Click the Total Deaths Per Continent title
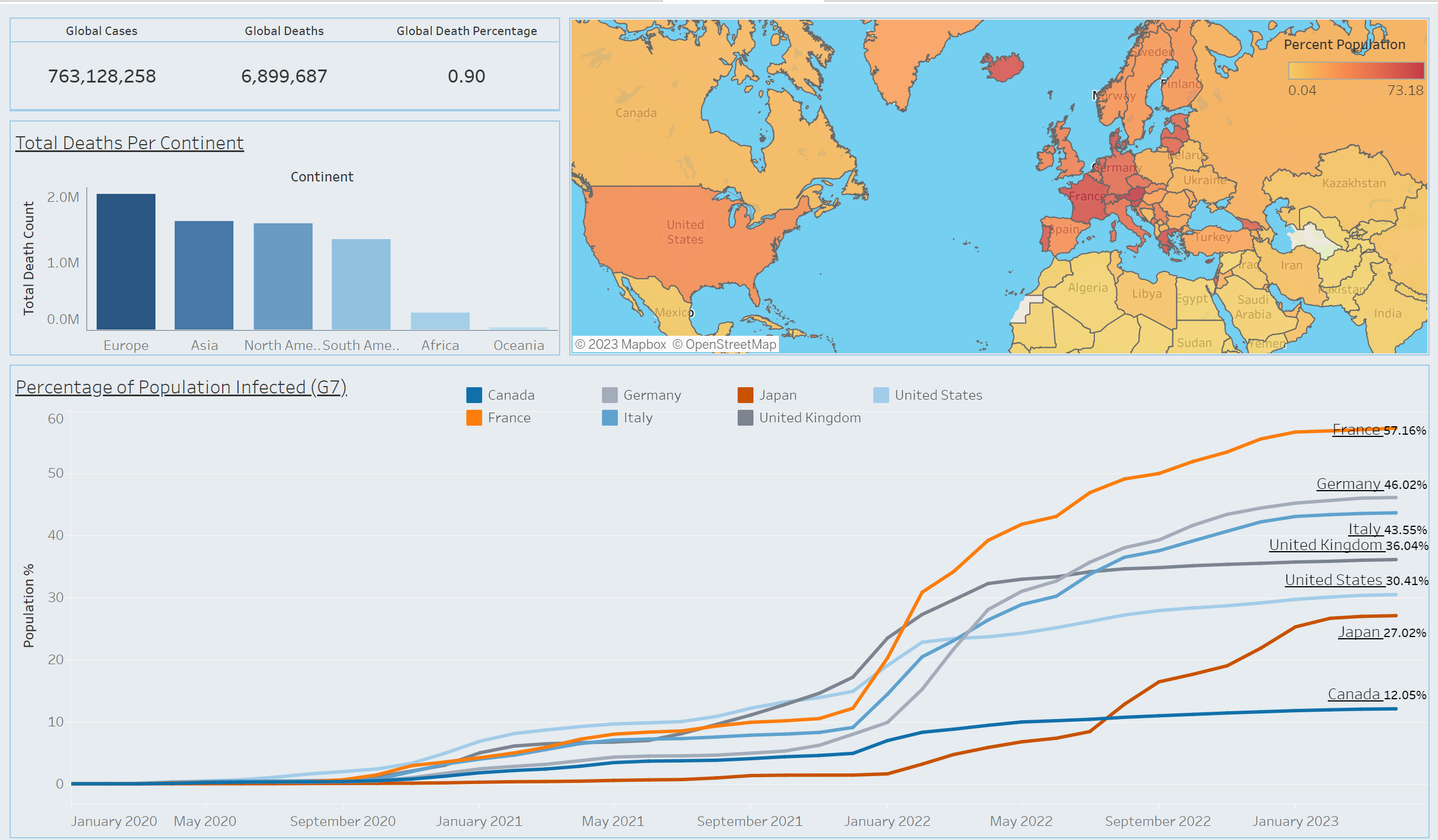The width and height of the screenshot is (1438, 840). (129, 142)
